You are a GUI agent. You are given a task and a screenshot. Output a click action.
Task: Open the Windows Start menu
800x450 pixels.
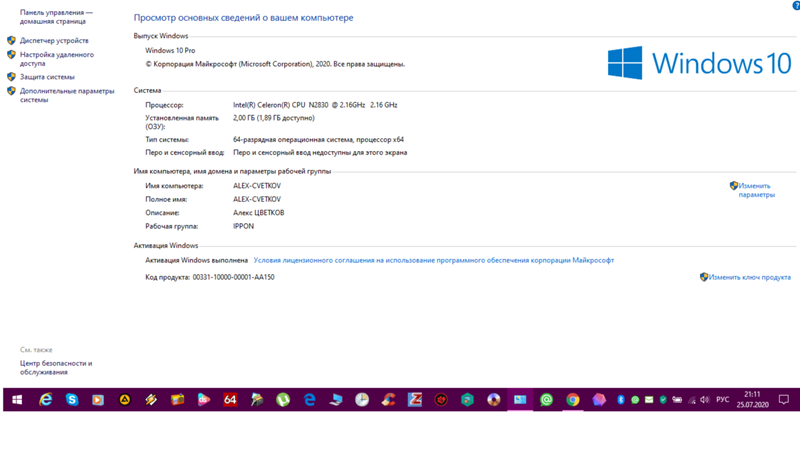point(17,400)
